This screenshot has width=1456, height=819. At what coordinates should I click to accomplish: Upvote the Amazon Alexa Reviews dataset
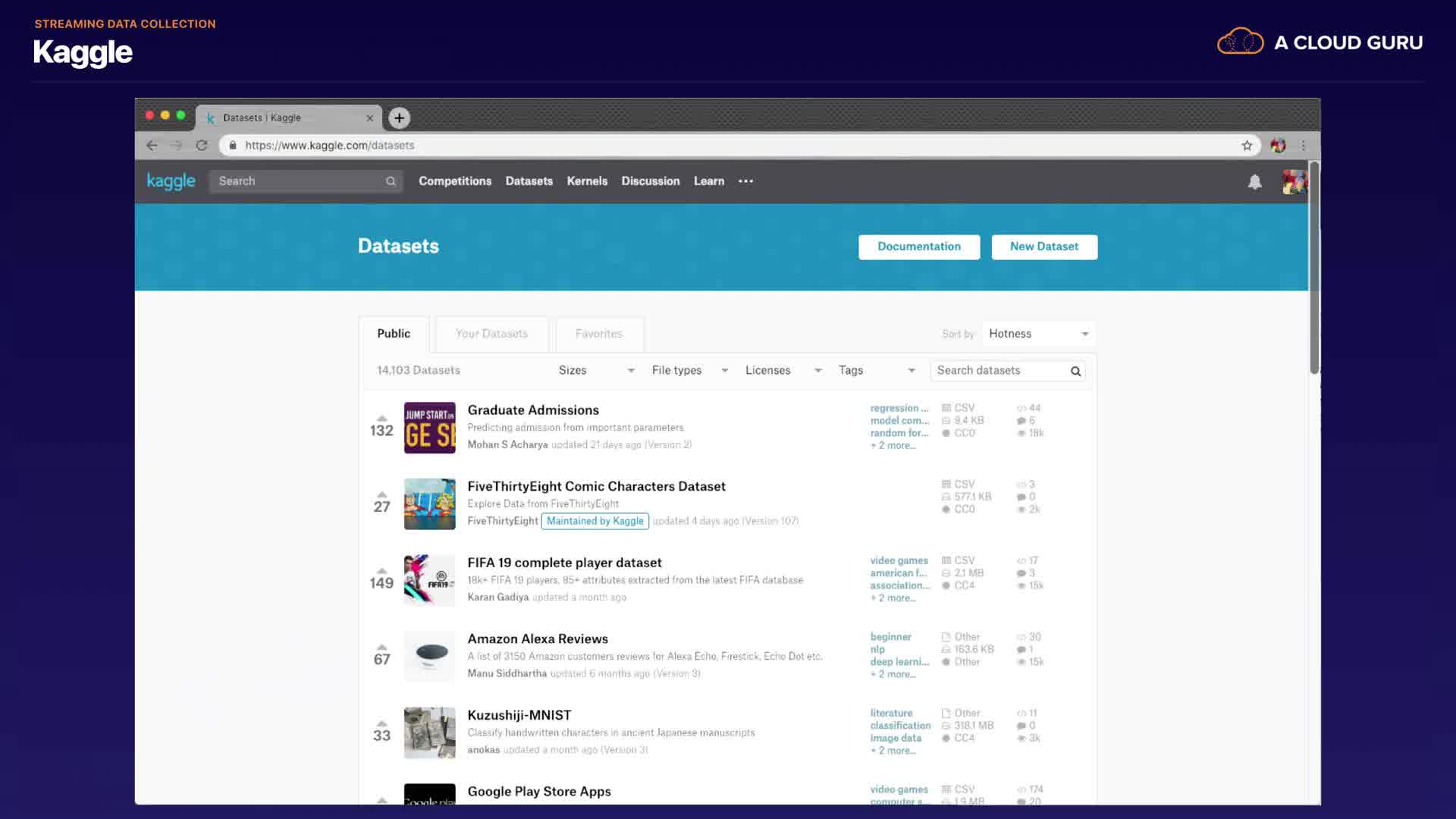click(382, 647)
